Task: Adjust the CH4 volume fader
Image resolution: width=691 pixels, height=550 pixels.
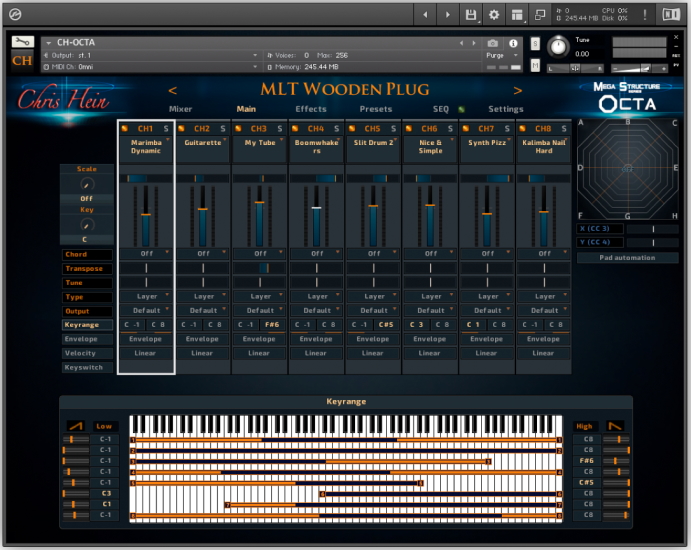Action: tap(316, 208)
